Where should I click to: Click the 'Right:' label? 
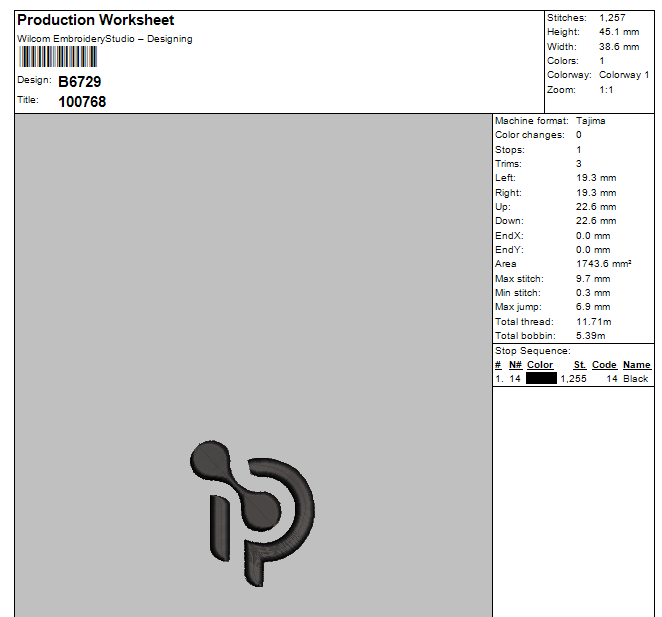tap(508, 193)
